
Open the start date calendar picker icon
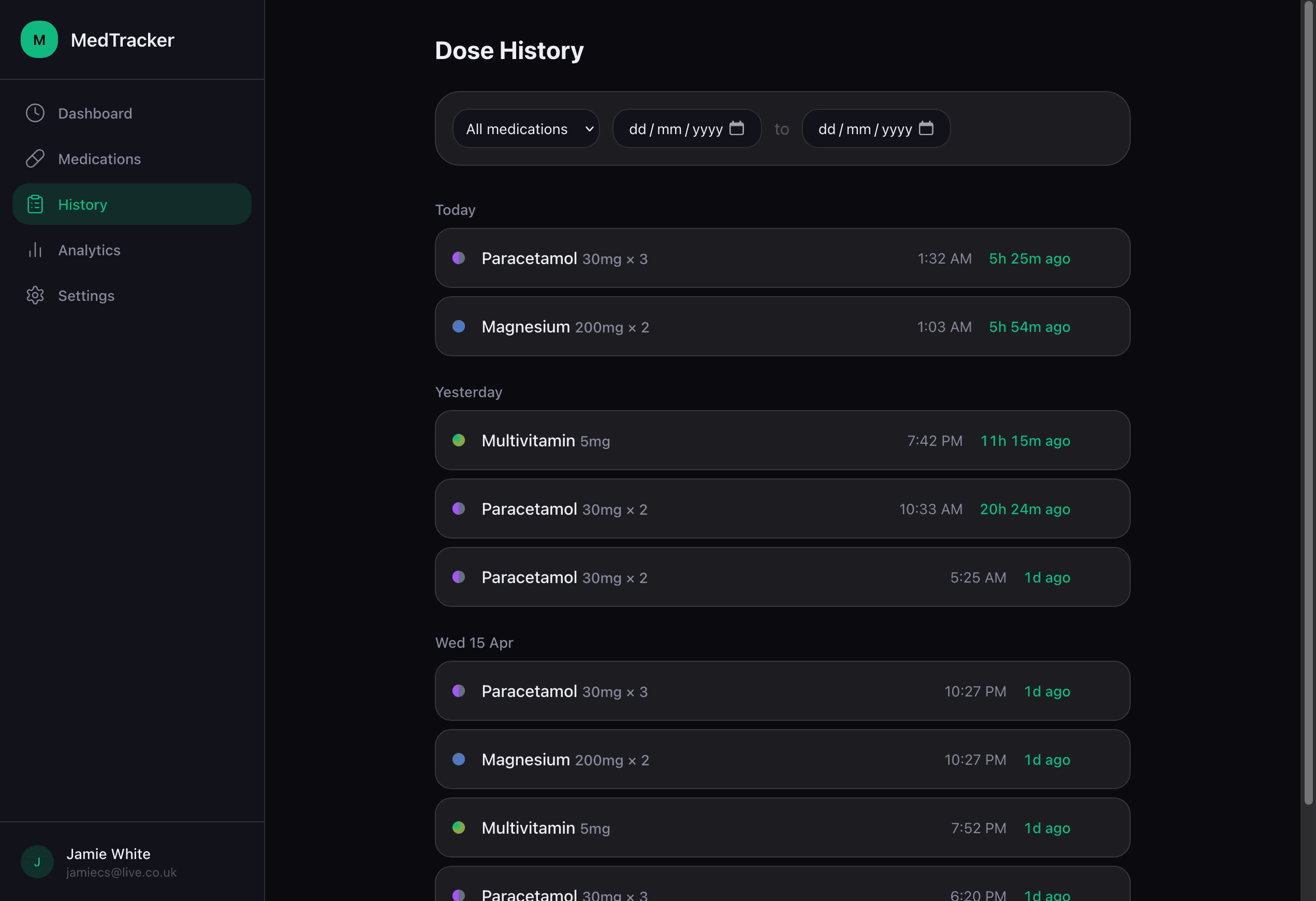coord(737,128)
